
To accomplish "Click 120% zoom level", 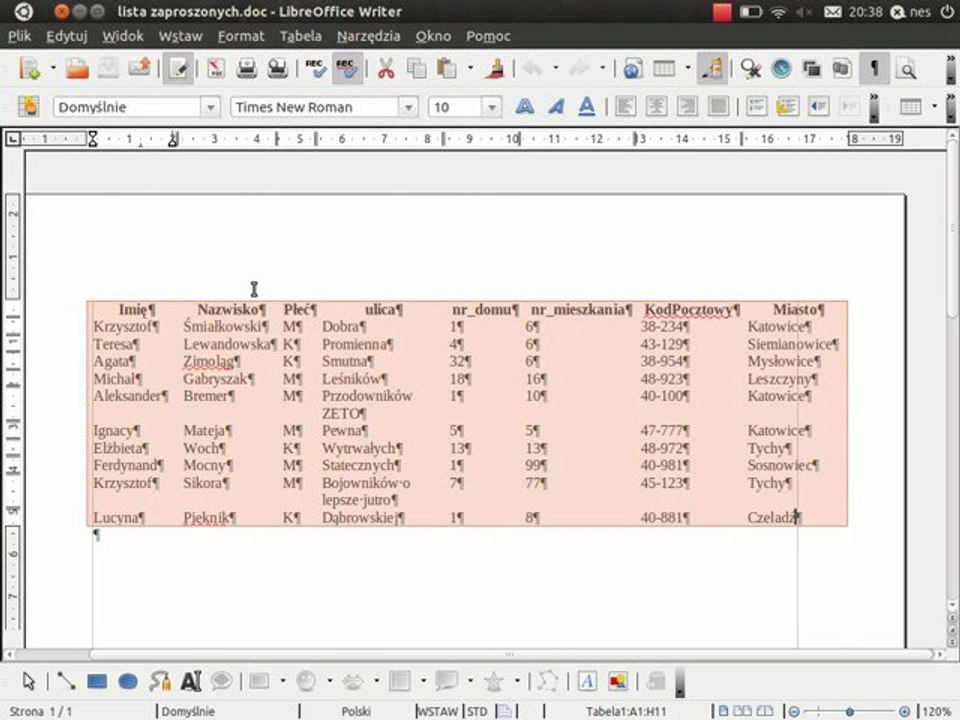I will coord(937,711).
